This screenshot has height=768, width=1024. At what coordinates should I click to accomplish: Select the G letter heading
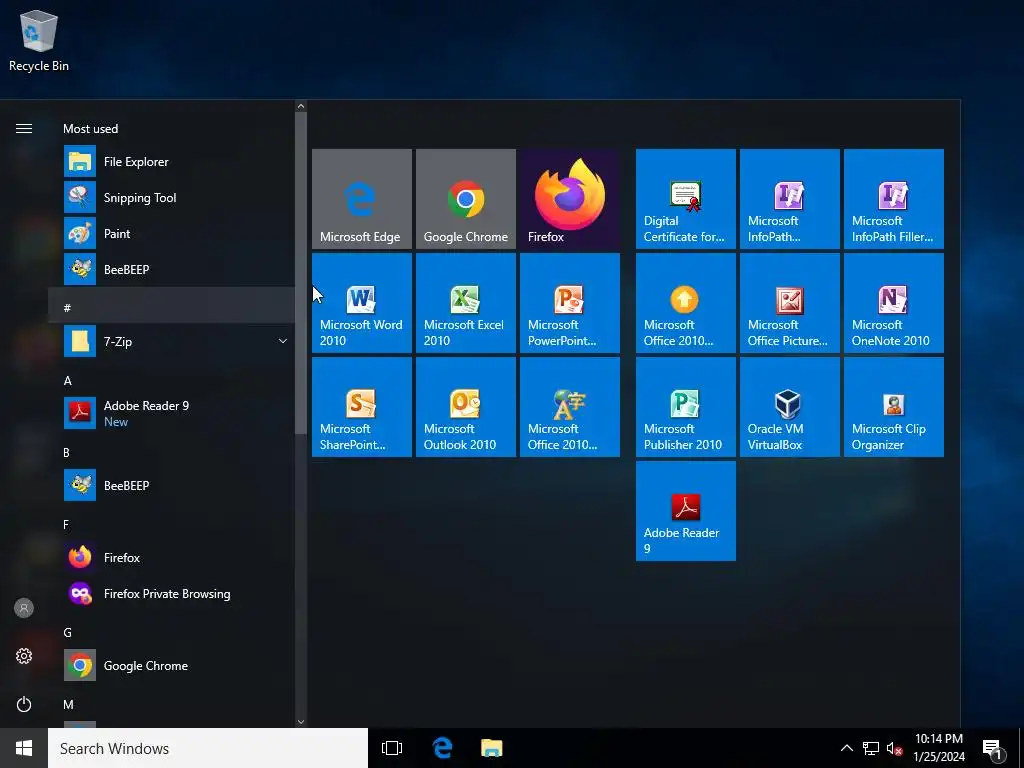(67, 632)
